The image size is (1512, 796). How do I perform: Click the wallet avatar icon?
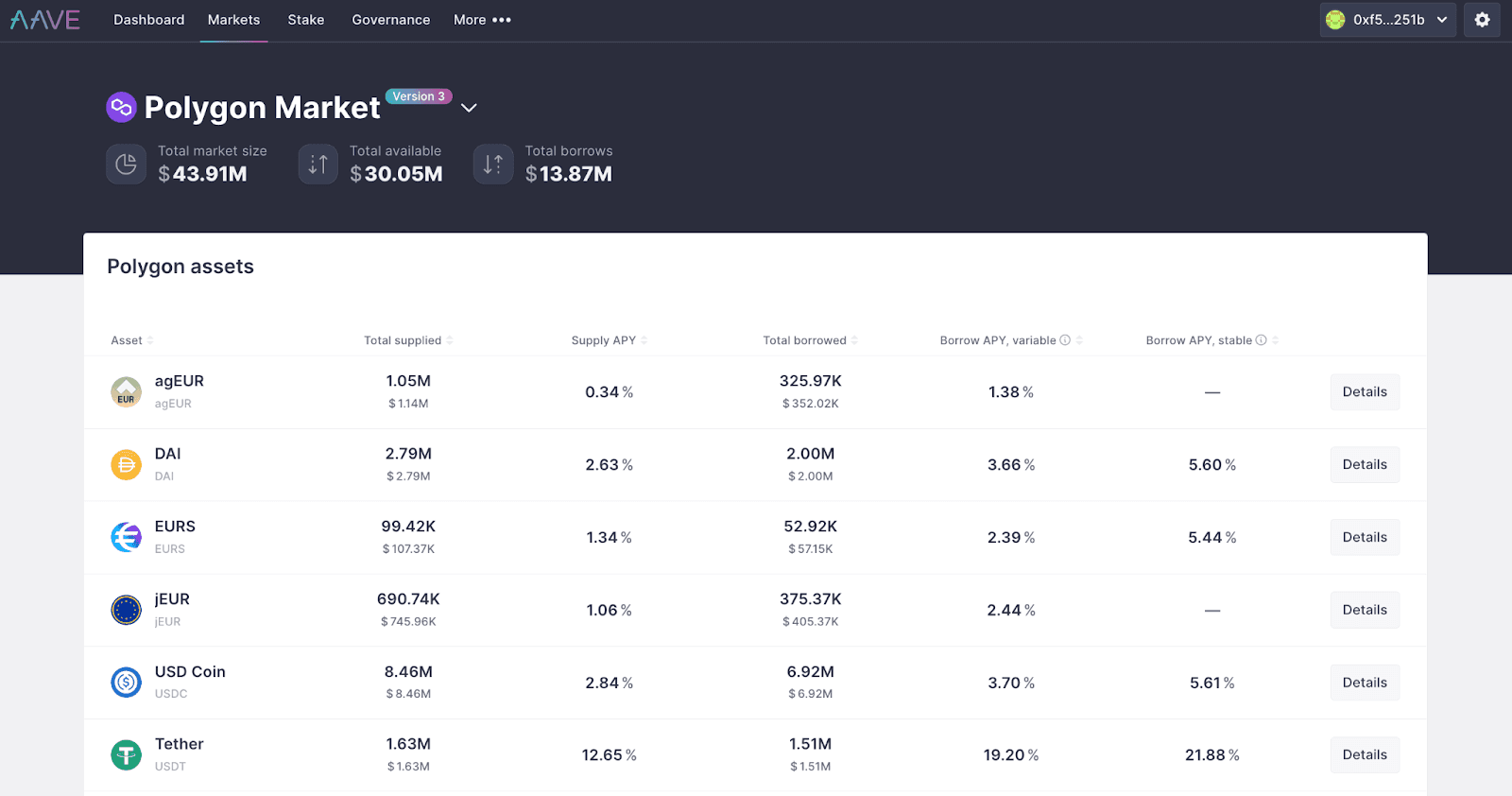pos(1335,20)
